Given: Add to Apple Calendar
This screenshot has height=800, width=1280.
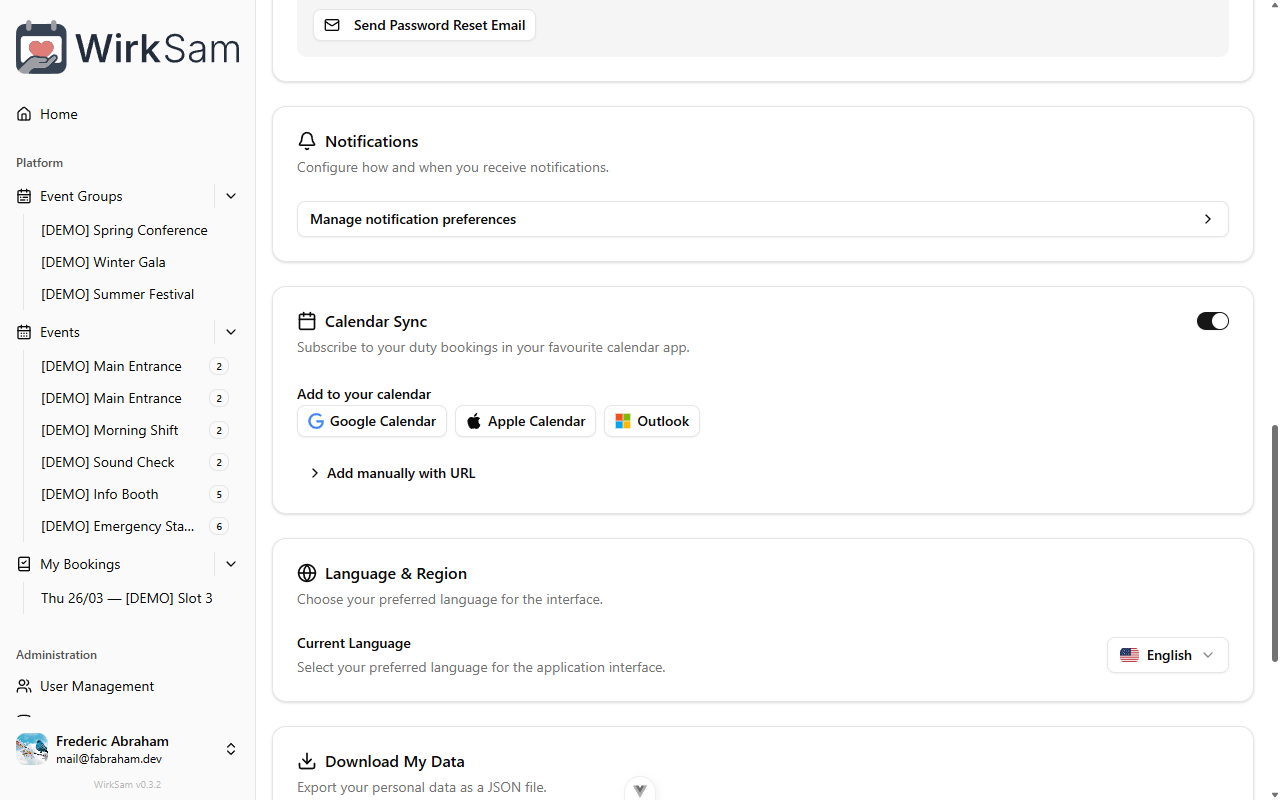Looking at the screenshot, I should tap(525, 421).
